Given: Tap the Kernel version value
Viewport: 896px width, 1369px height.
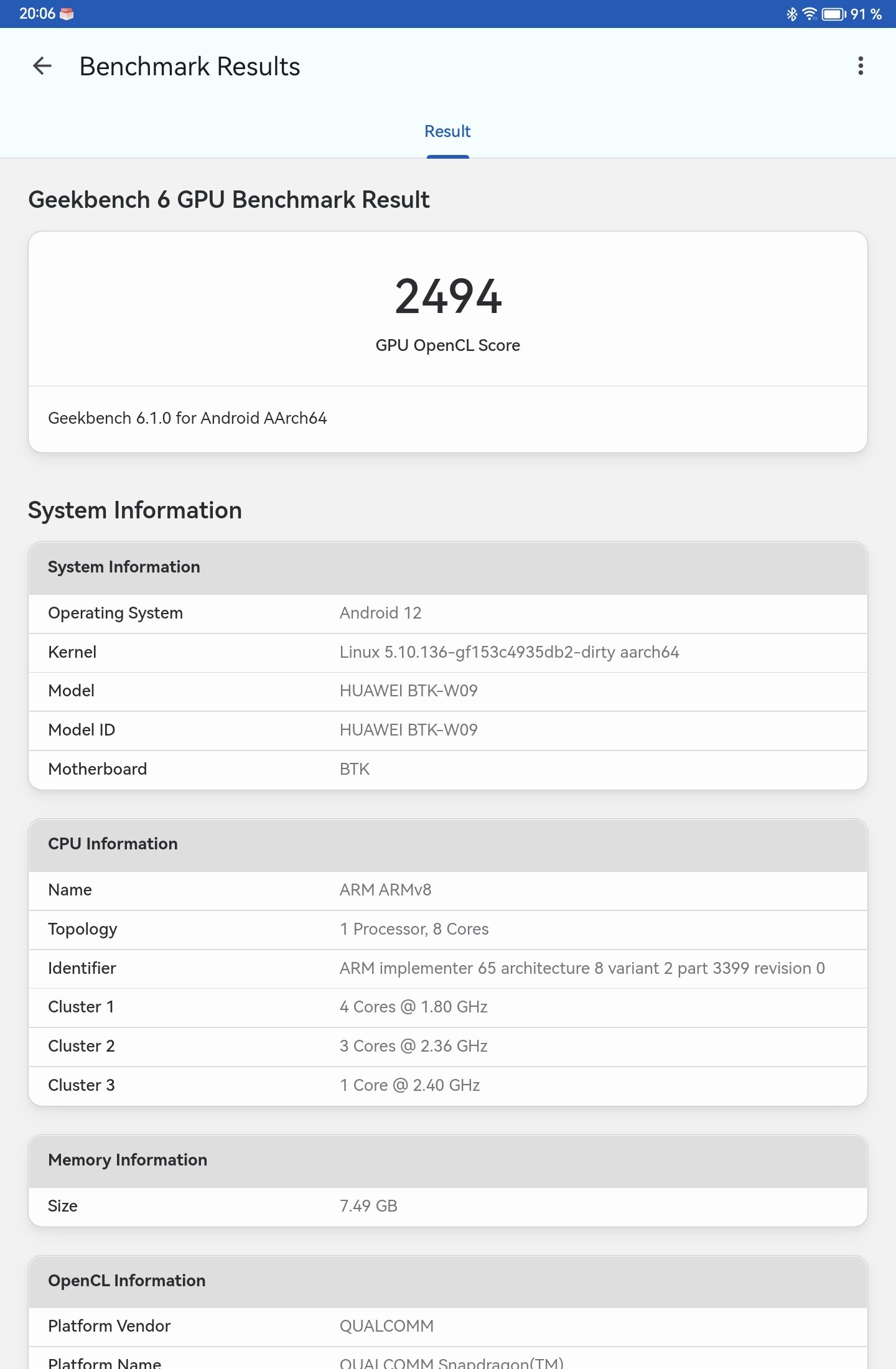Looking at the screenshot, I should click(509, 652).
